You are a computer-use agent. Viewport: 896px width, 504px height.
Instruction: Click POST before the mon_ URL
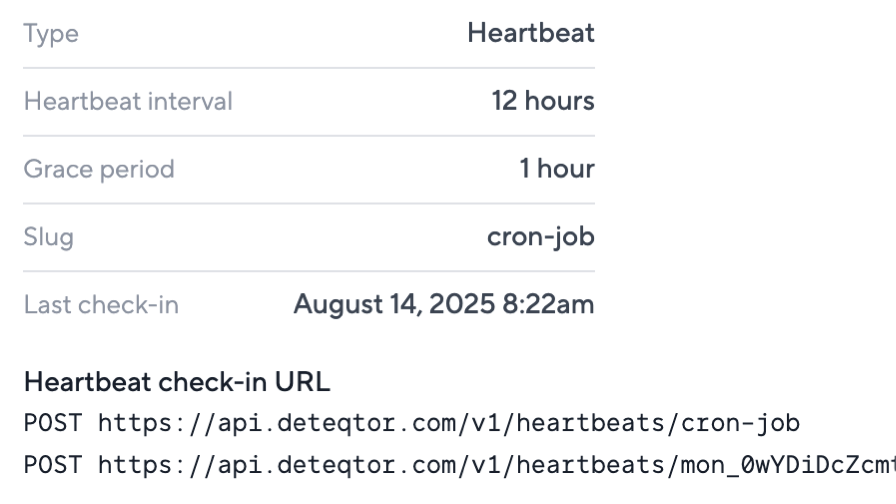(53, 465)
